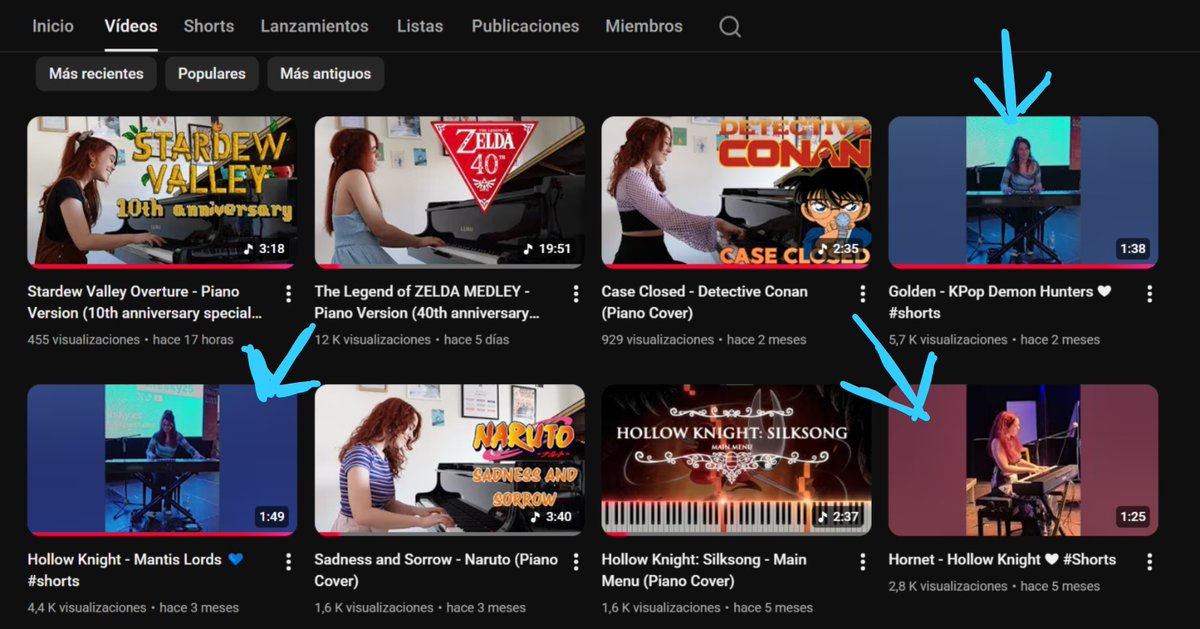This screenshot has width=1200, height=629.
Task: Click title 'The Legend of ZELDA MEDLEY'
Action: (427, 302)
